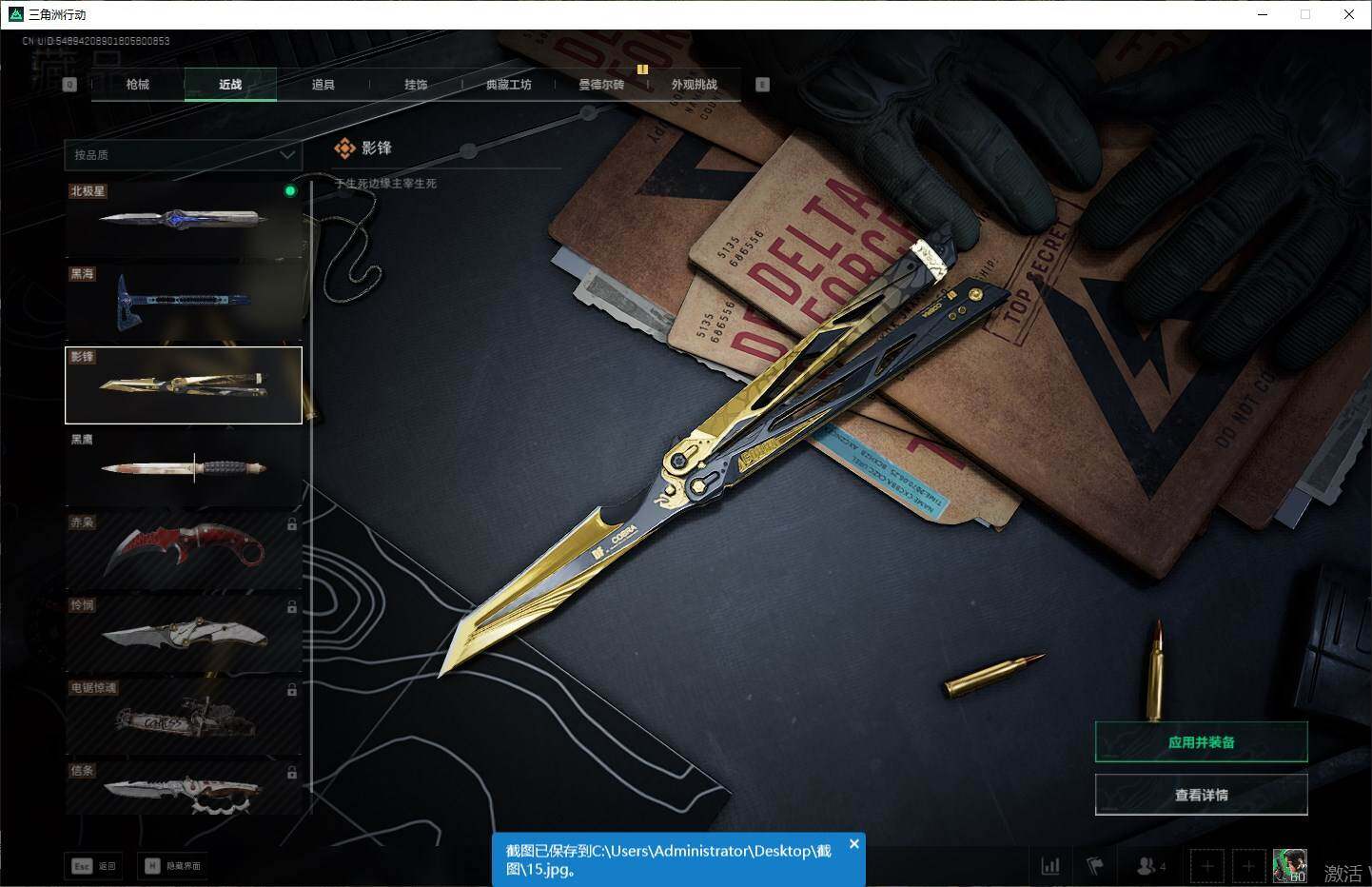Select the locked 电锯惊魂 skin
The height and width of the screenshot is (887, 1372).
(x=184, y=717)
